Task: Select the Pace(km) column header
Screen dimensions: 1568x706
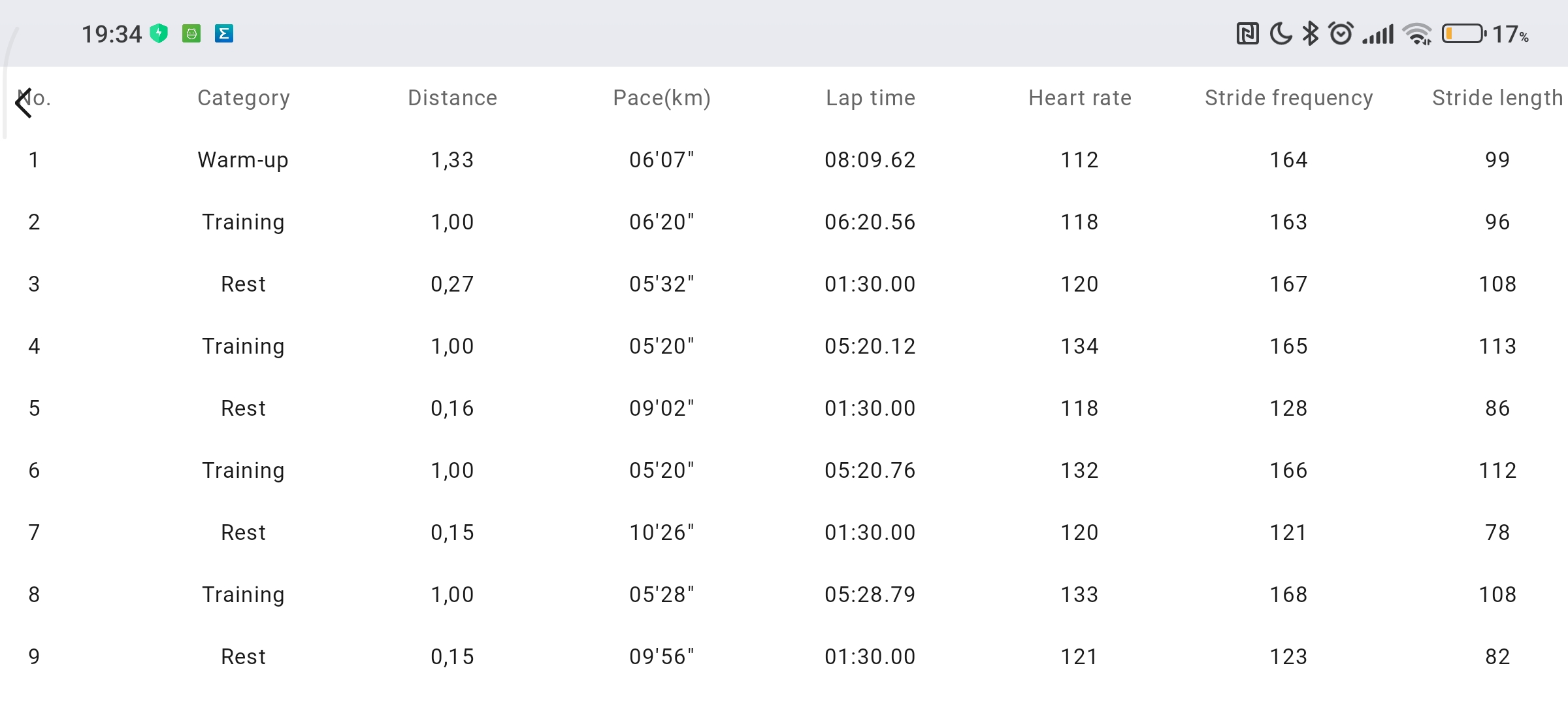Action: click(662, 98)
